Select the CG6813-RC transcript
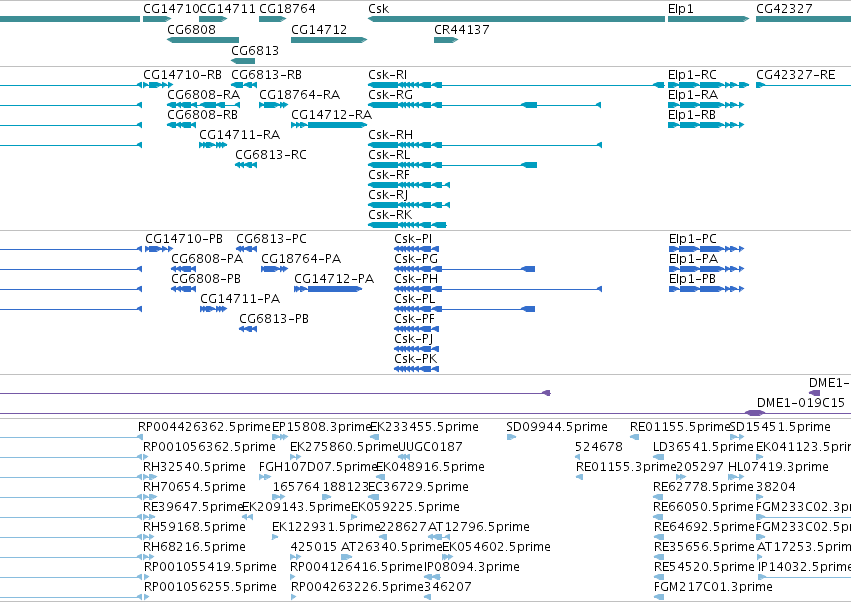The image size is (851, 602). 246,165
